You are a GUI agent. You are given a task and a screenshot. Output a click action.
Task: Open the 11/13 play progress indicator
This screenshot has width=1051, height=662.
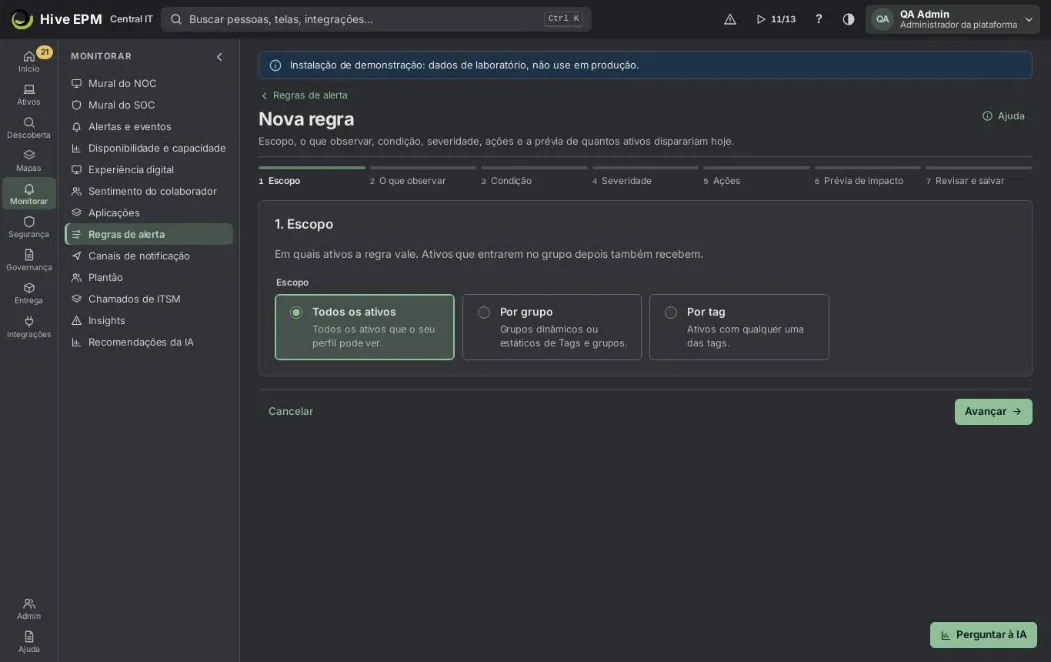coord(776,19)
